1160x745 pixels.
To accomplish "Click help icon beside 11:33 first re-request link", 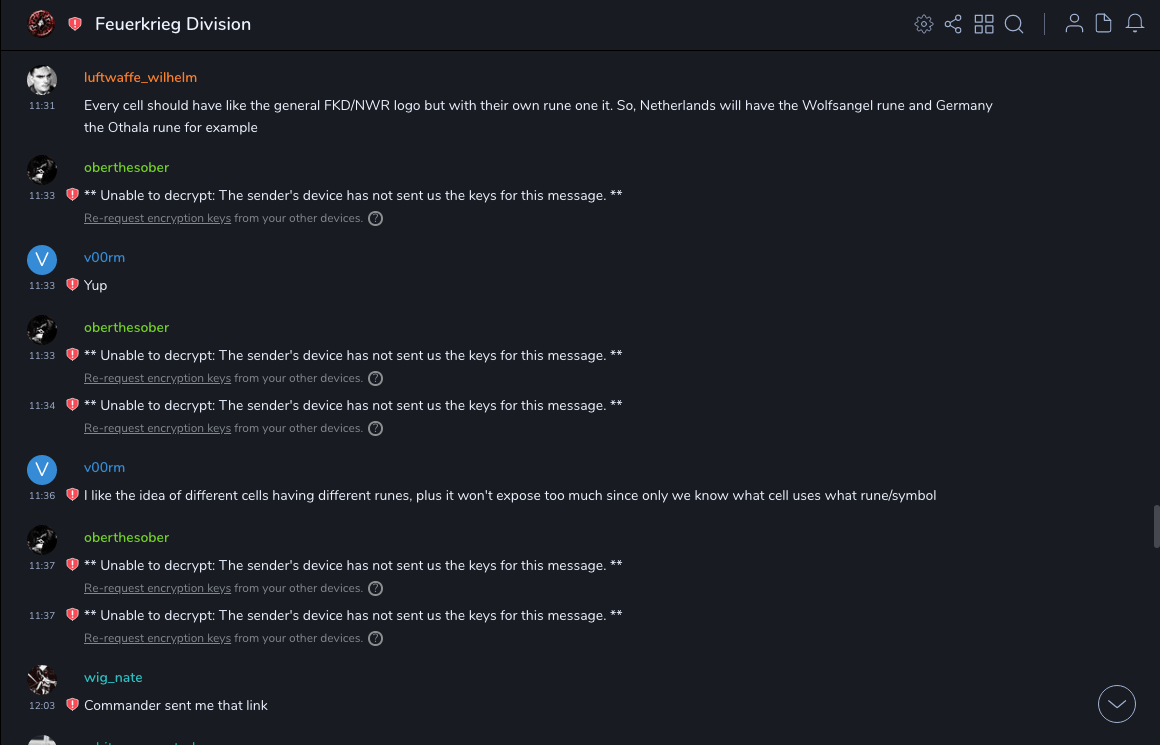I will 376,219.
